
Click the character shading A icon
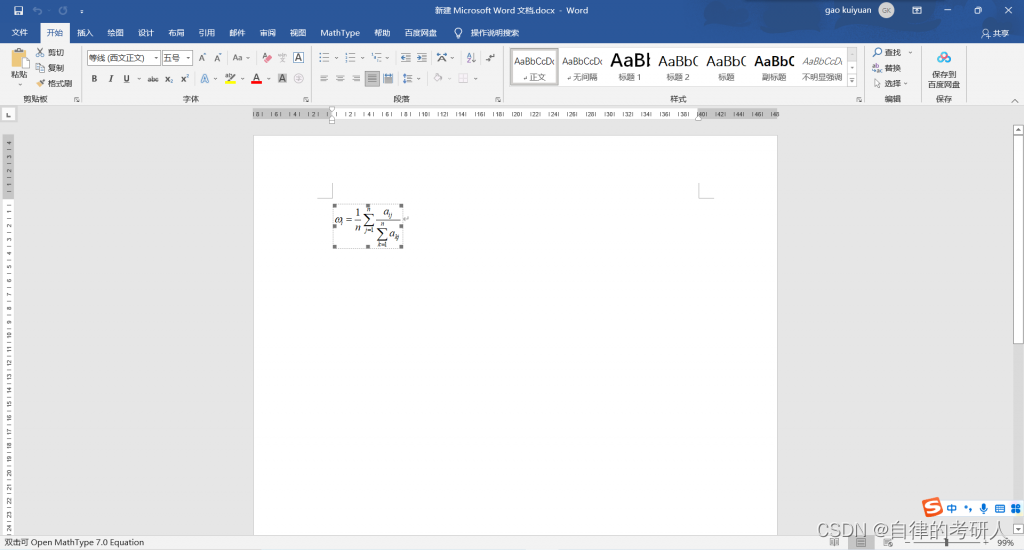click(282, 78)
